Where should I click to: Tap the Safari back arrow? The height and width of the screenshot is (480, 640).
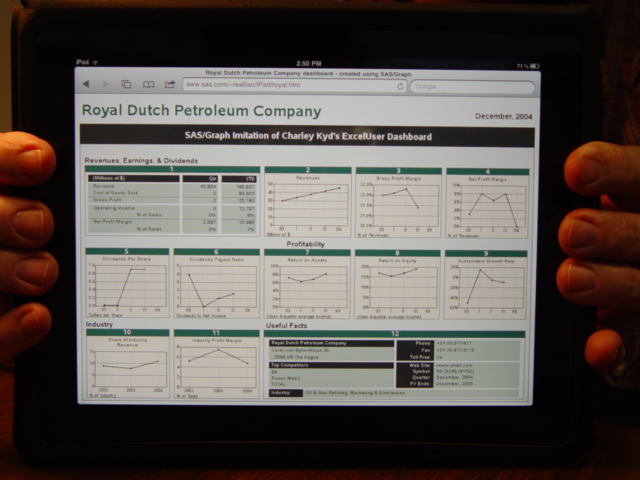[x=86, y=84]
